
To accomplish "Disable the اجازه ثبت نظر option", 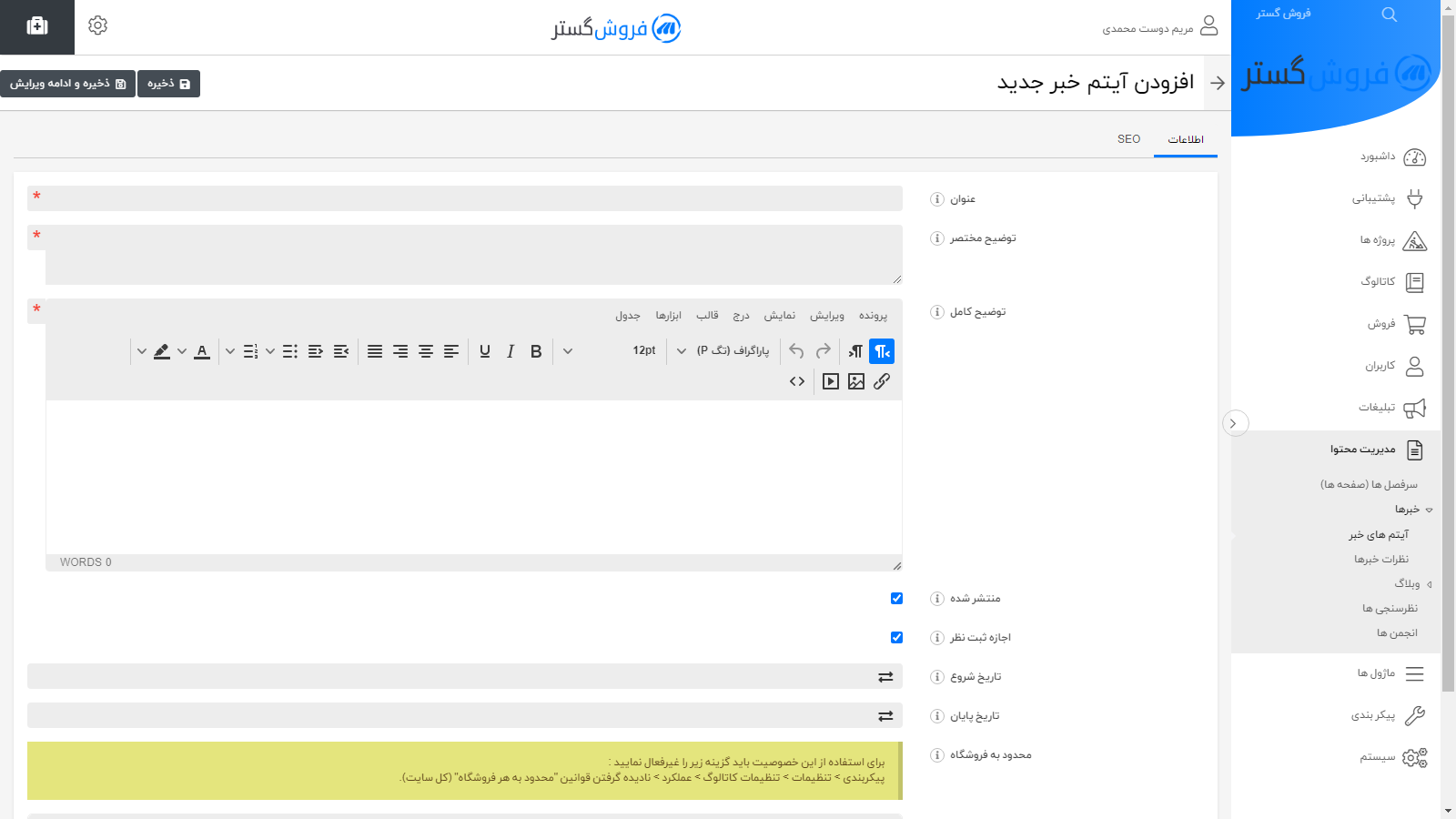I will (x=896, y=637).
